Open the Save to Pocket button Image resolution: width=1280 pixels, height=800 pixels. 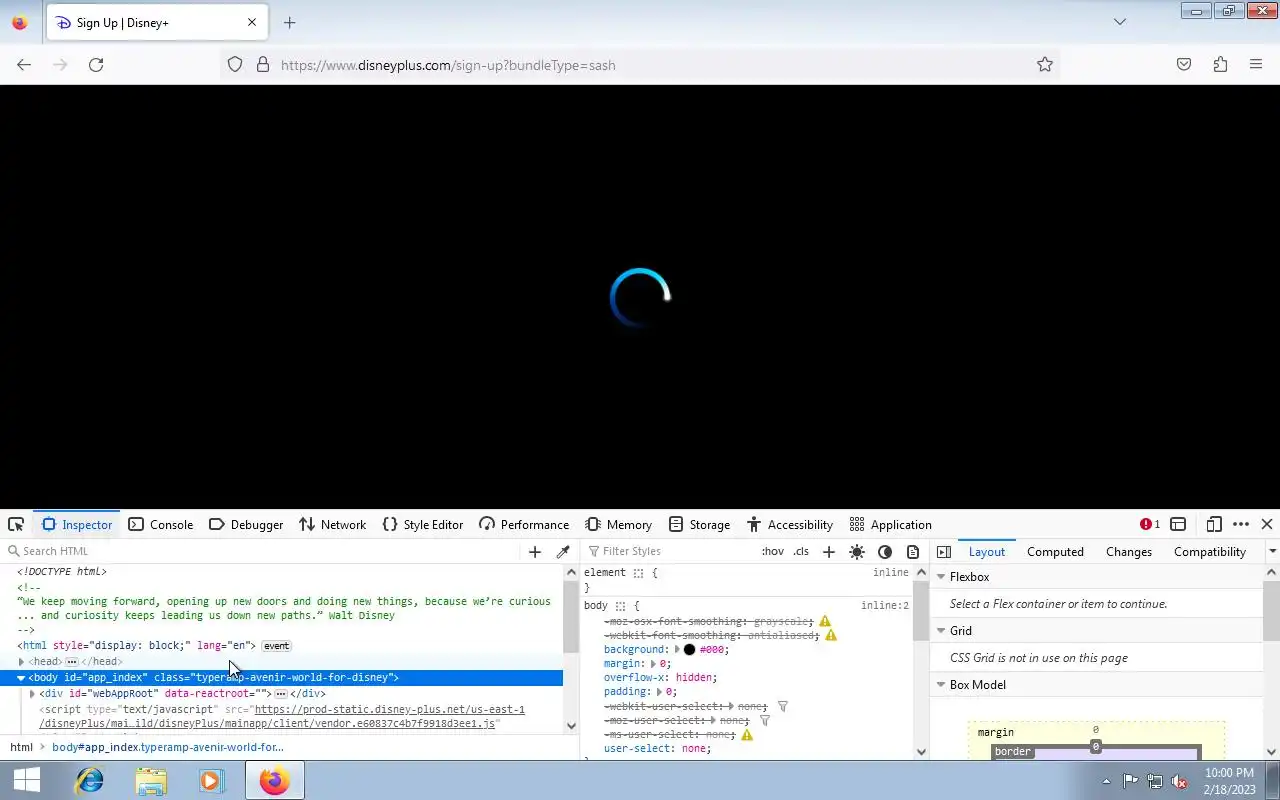pos(1184,65)
